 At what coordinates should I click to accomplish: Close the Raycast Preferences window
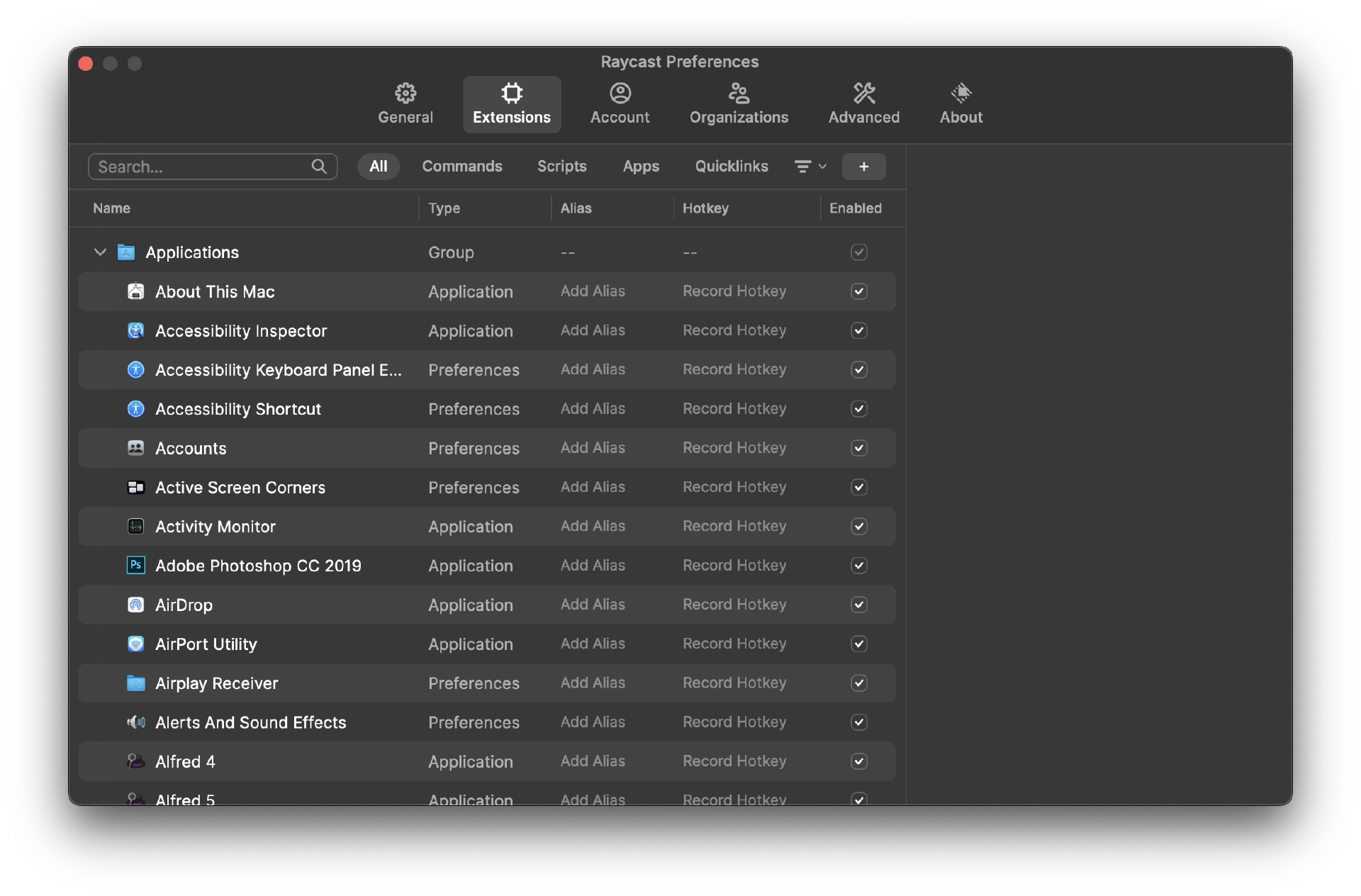click(x=86, y=64)
